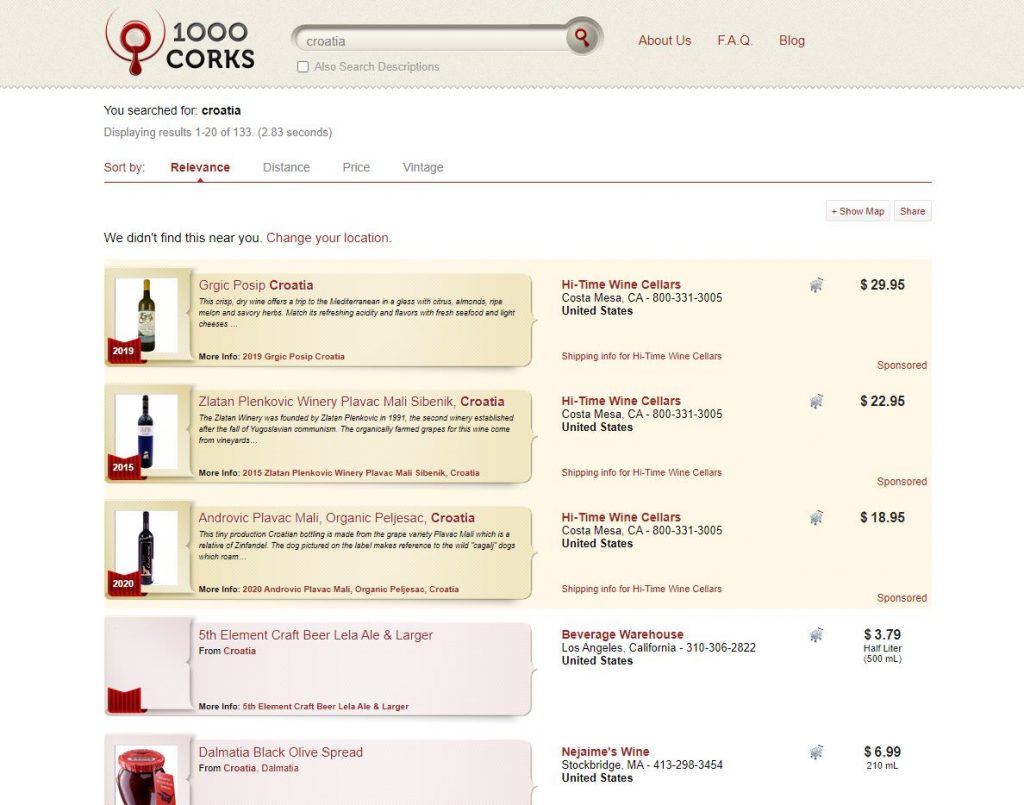The image size is (1024, 805).
Task: Open the Grgic Posip bottle thumbnail
Action: pos(146,315)
